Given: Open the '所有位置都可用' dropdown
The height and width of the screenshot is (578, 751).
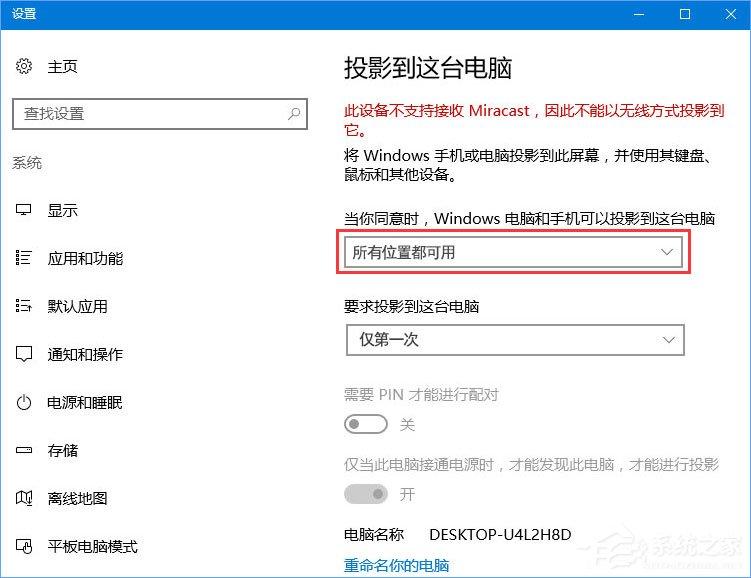Looking at the screenshot, I should (514, 253).
